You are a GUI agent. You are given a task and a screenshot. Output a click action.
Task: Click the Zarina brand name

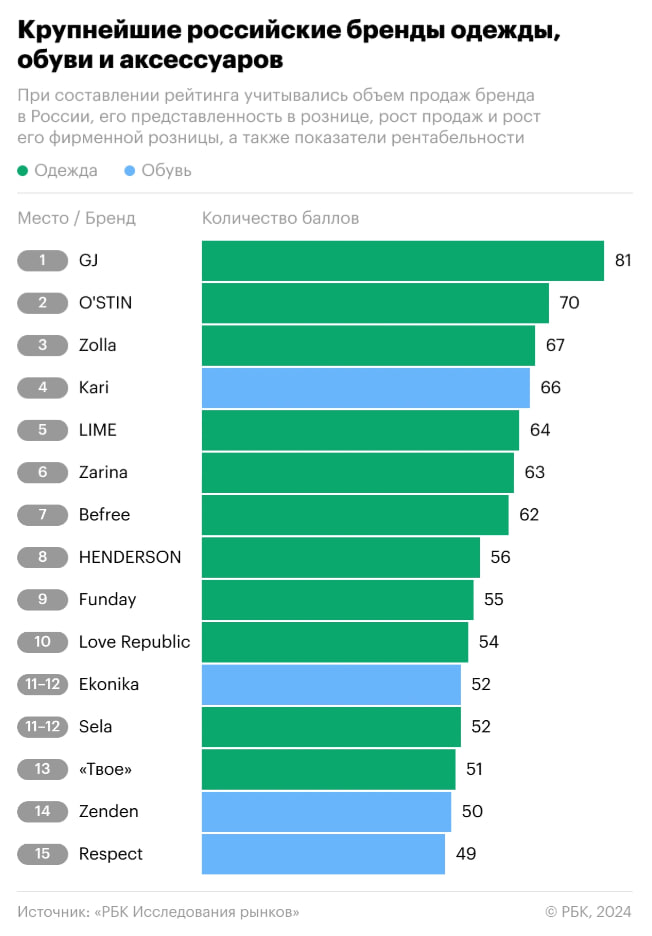(x=103, y=472)
